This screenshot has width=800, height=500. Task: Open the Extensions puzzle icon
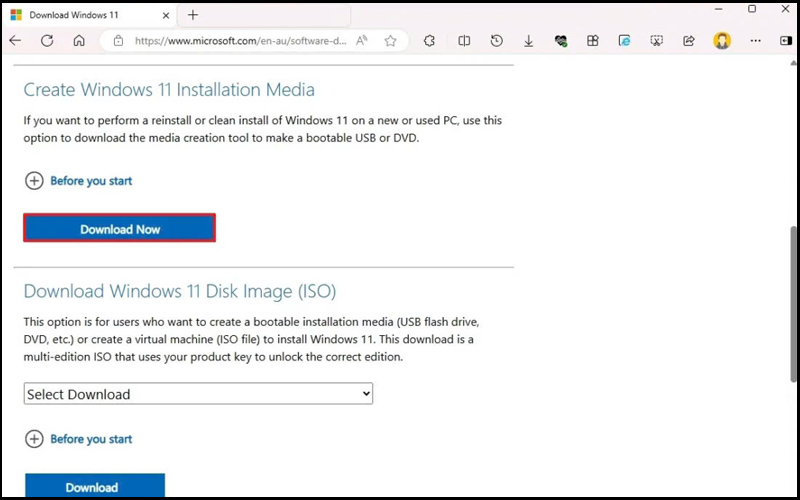tap(429, 40)
